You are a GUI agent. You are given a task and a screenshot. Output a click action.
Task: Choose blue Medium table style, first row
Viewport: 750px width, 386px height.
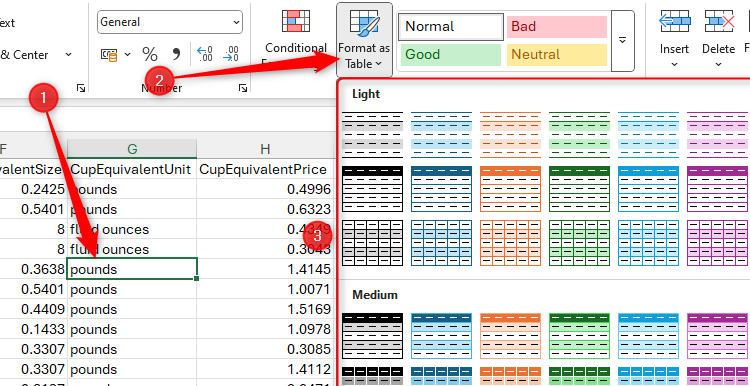441,336
